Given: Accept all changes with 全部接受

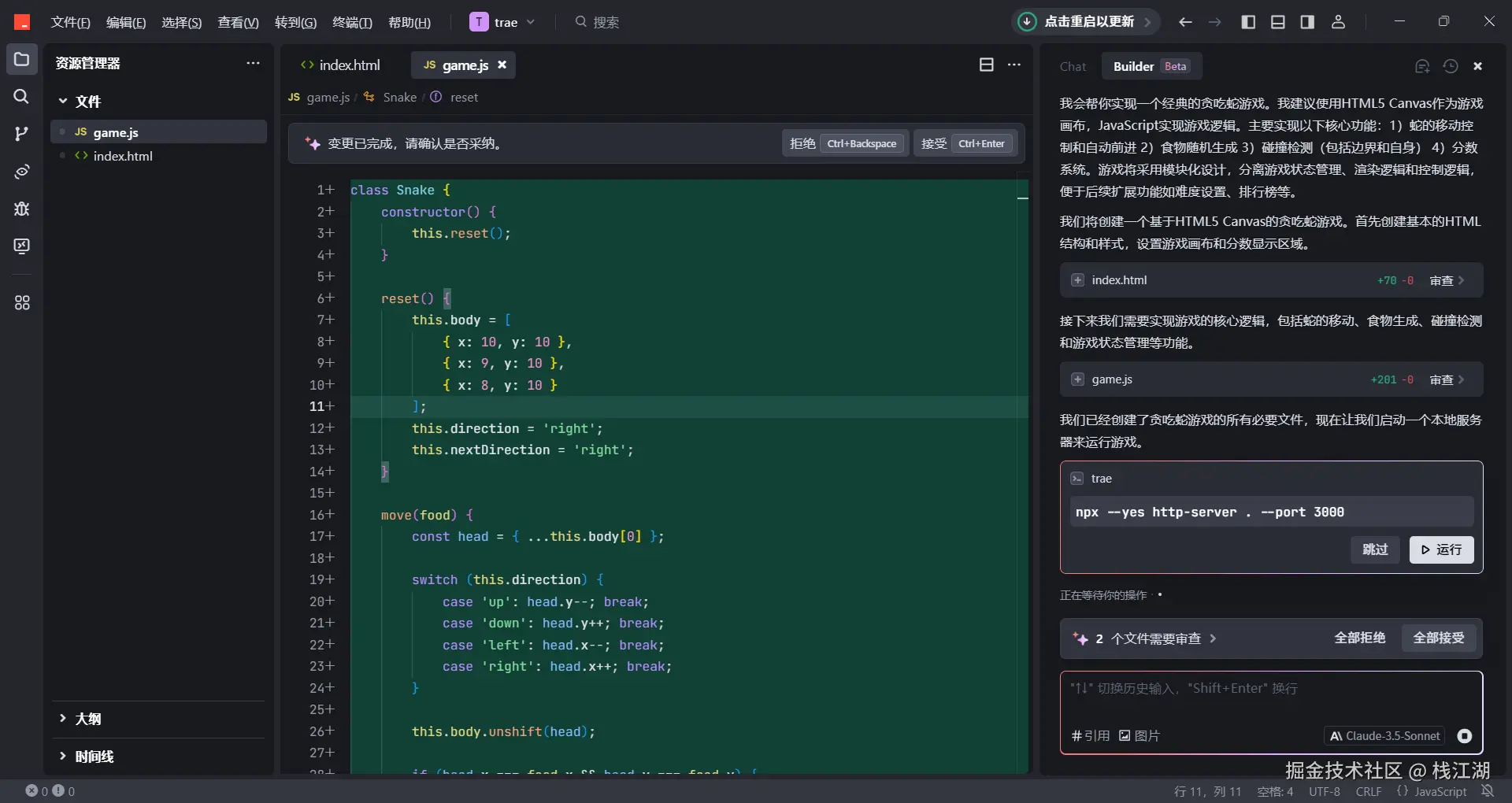Looking at the screenshot, I should [1438, 638].
